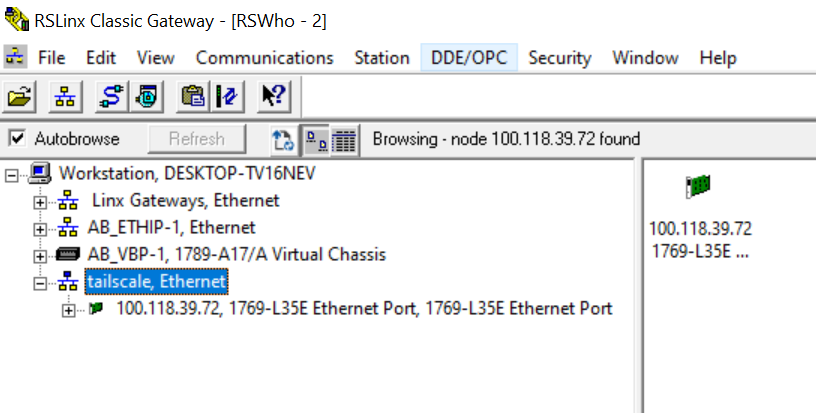
Task: Click the Copy DDE Link clipboard icon
Action: [x=193, y=96]
